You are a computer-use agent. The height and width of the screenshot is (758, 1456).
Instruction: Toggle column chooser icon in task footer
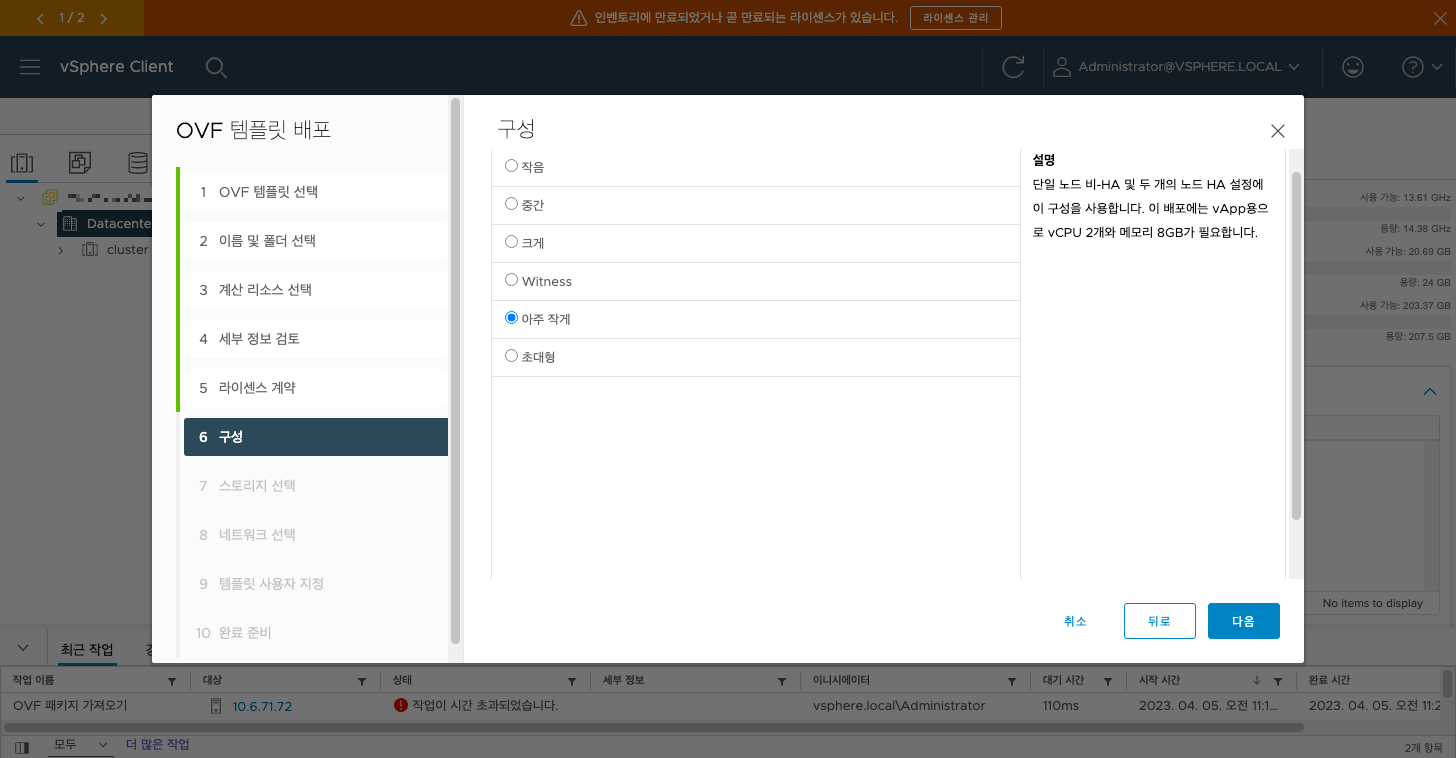point(22,746)
